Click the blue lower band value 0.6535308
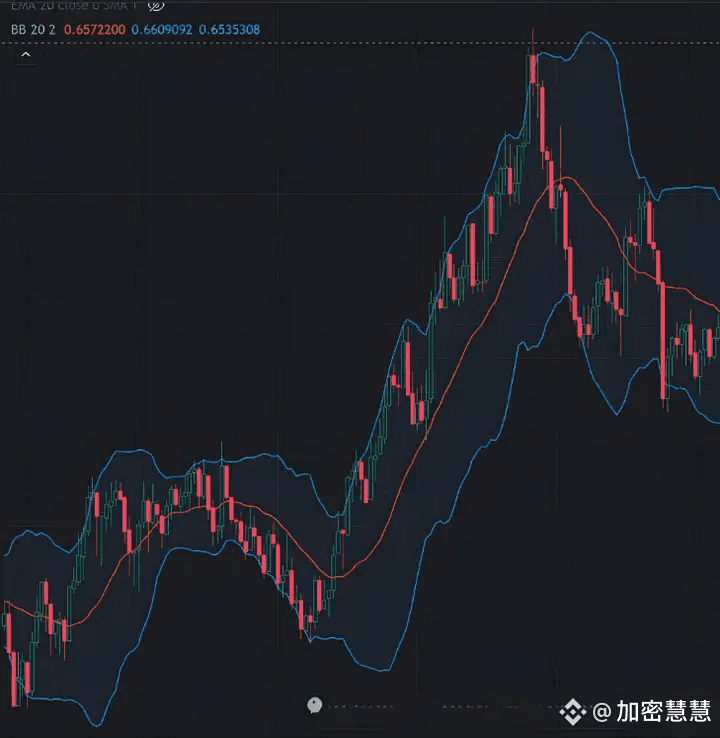Image resolution: width=720 pixels, height=738 pixels. click(229, 30)
